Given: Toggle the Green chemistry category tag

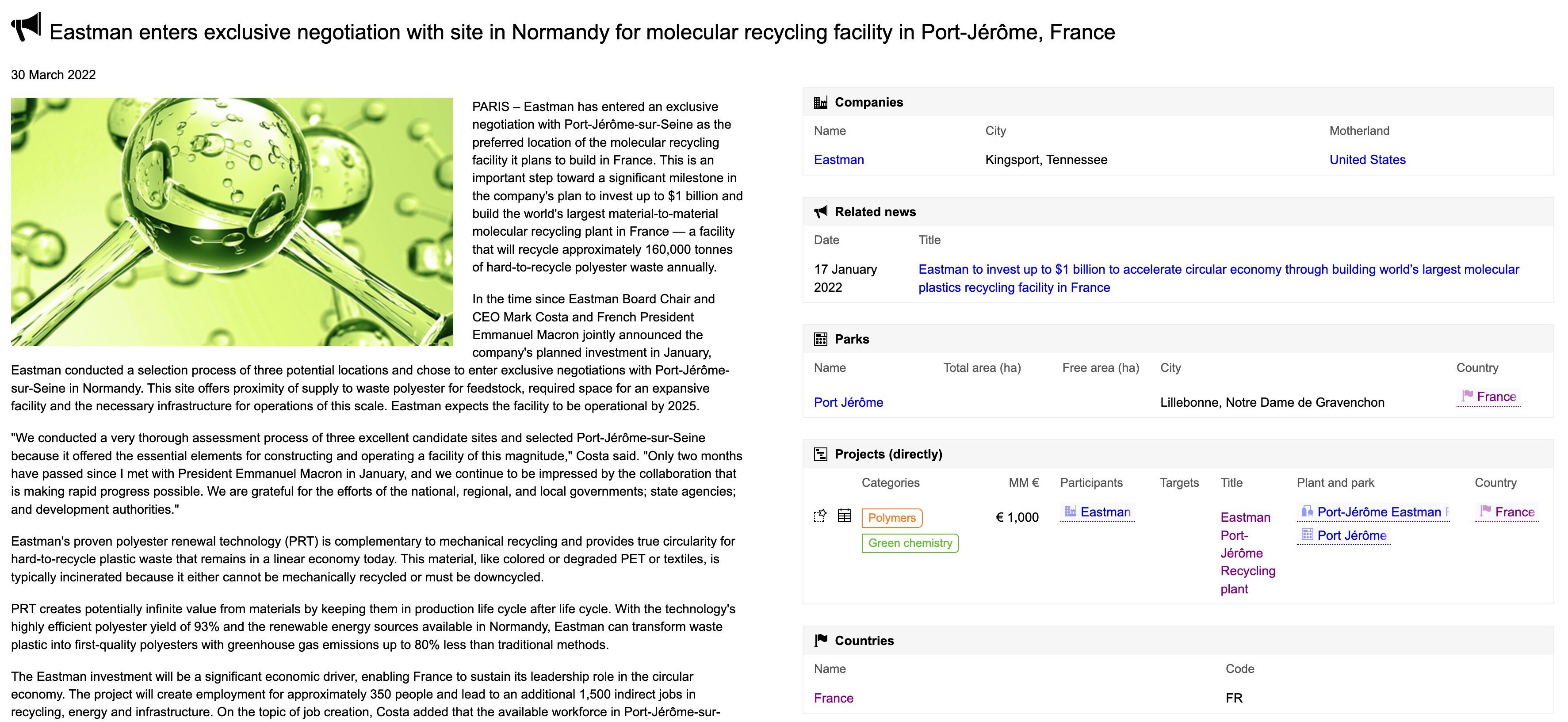Looking at the screenshot, I should click(910, 542).
